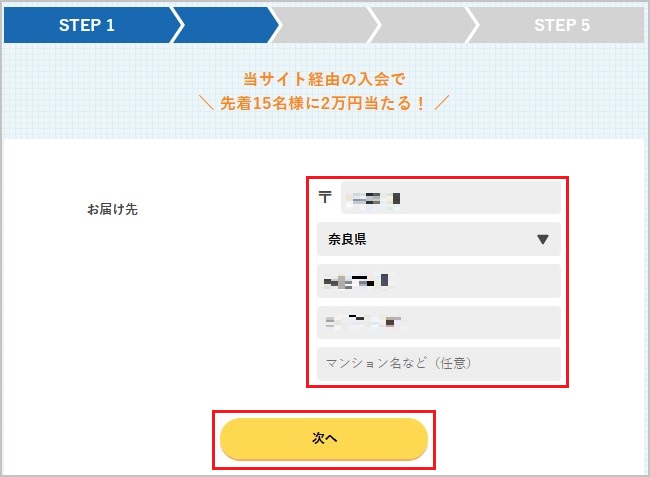This screenshot has width=650, height=477.
Task: Select the third gray step arrow
Action: pos(325,25)
